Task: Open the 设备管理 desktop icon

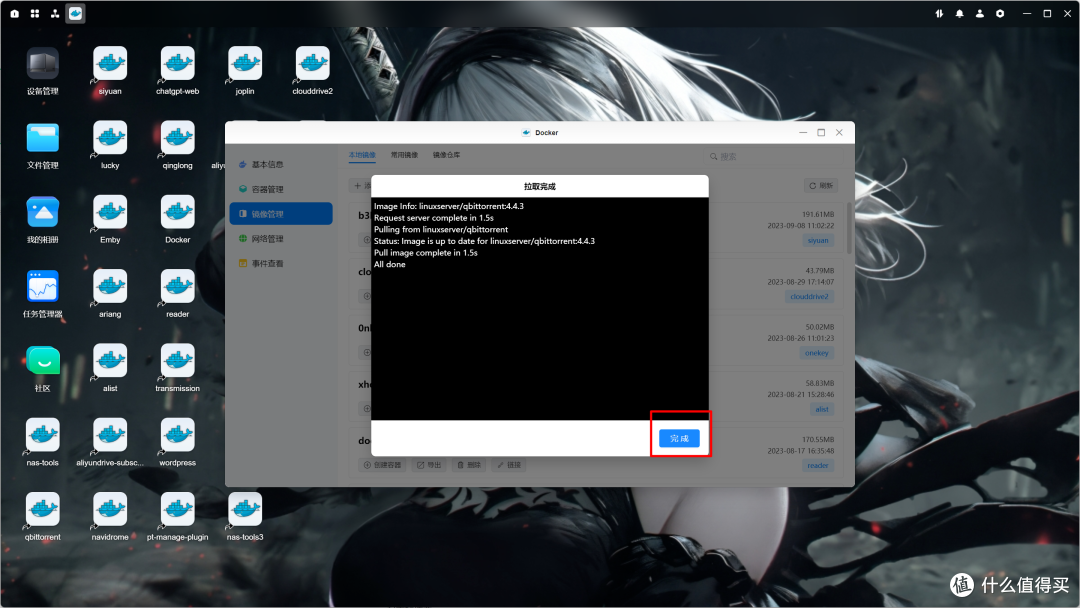Action: (43, 71)
